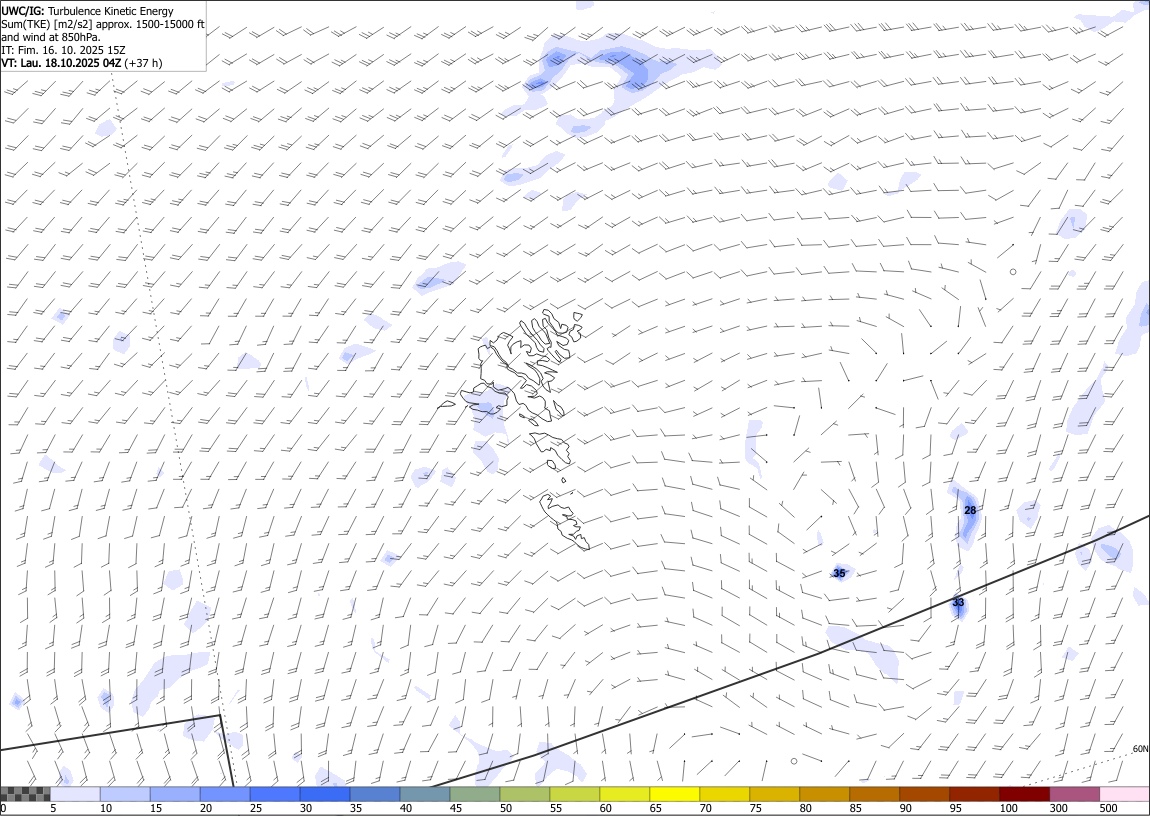
Task: Click the pale pink above-500 legend swatch
Action: tap(1124, 794)
